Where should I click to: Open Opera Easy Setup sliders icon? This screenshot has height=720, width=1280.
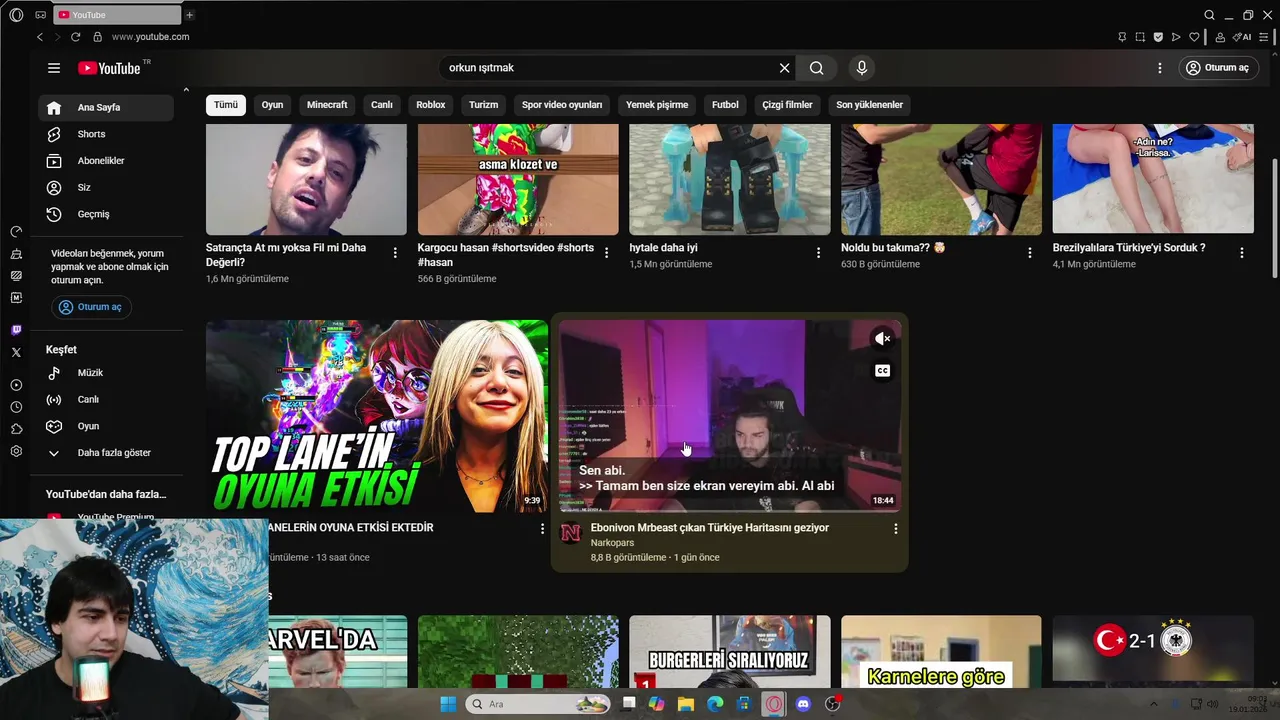pos(1266,37)
